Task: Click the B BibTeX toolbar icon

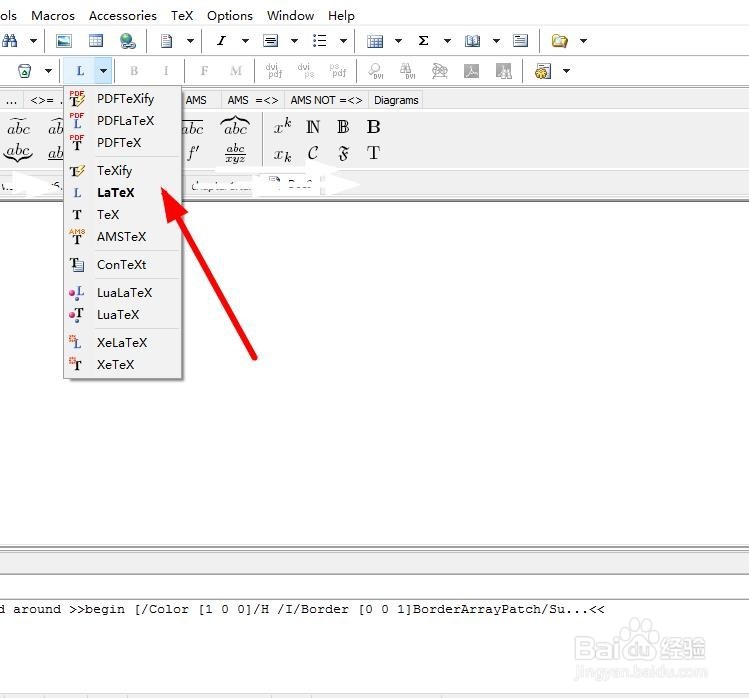Action: click(134, 71)
